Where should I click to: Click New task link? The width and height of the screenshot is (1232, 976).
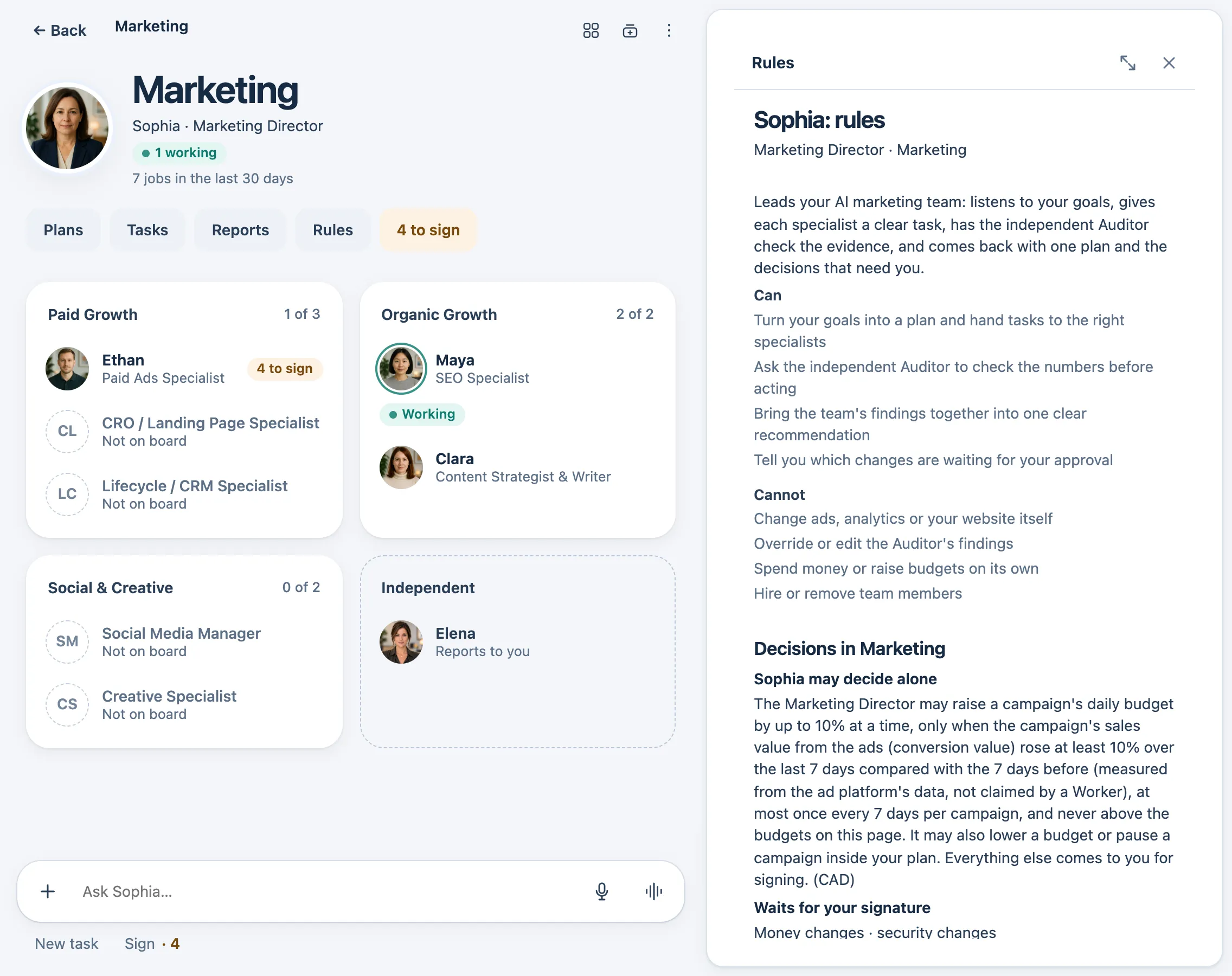[x=66, y=943]
